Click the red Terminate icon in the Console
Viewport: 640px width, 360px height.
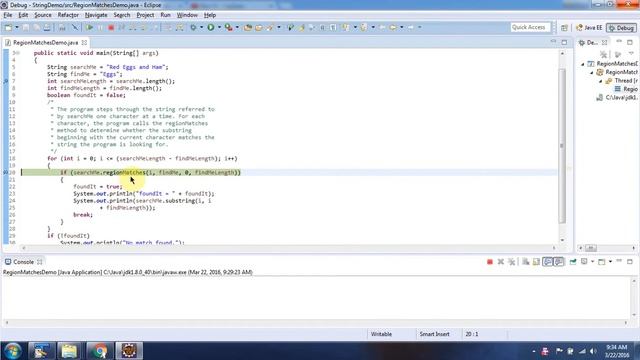pyautogui.click(x=490, y=262)
